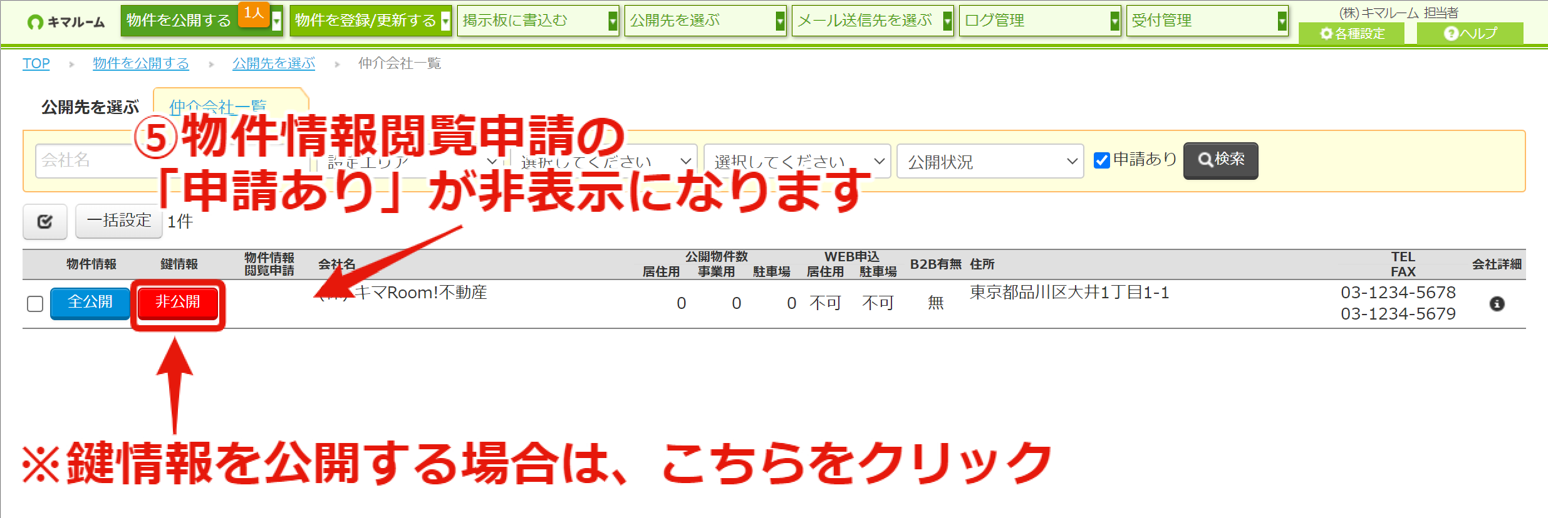Click the 鍵情報 column header
1548x518 pixels.
point(179,264)
